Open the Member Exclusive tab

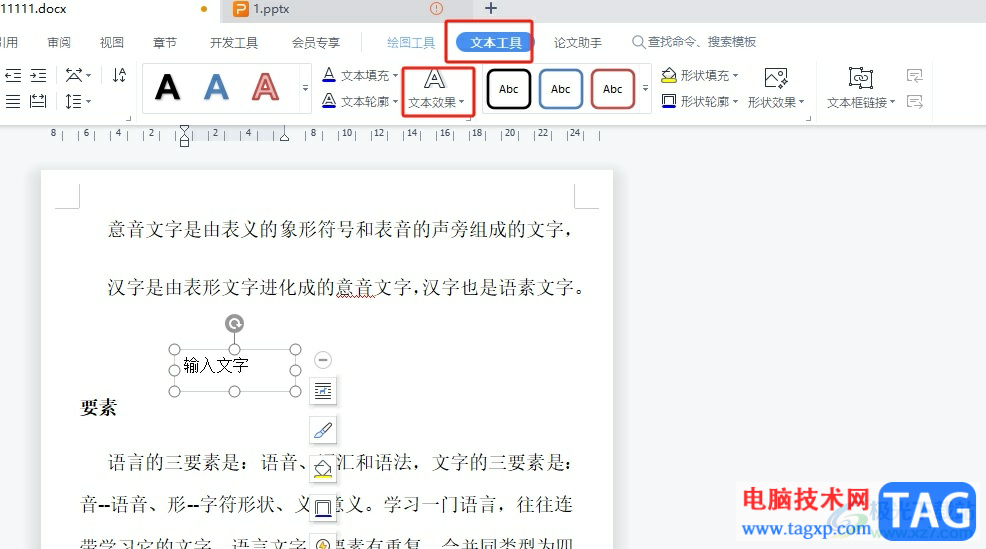point(316,42)
